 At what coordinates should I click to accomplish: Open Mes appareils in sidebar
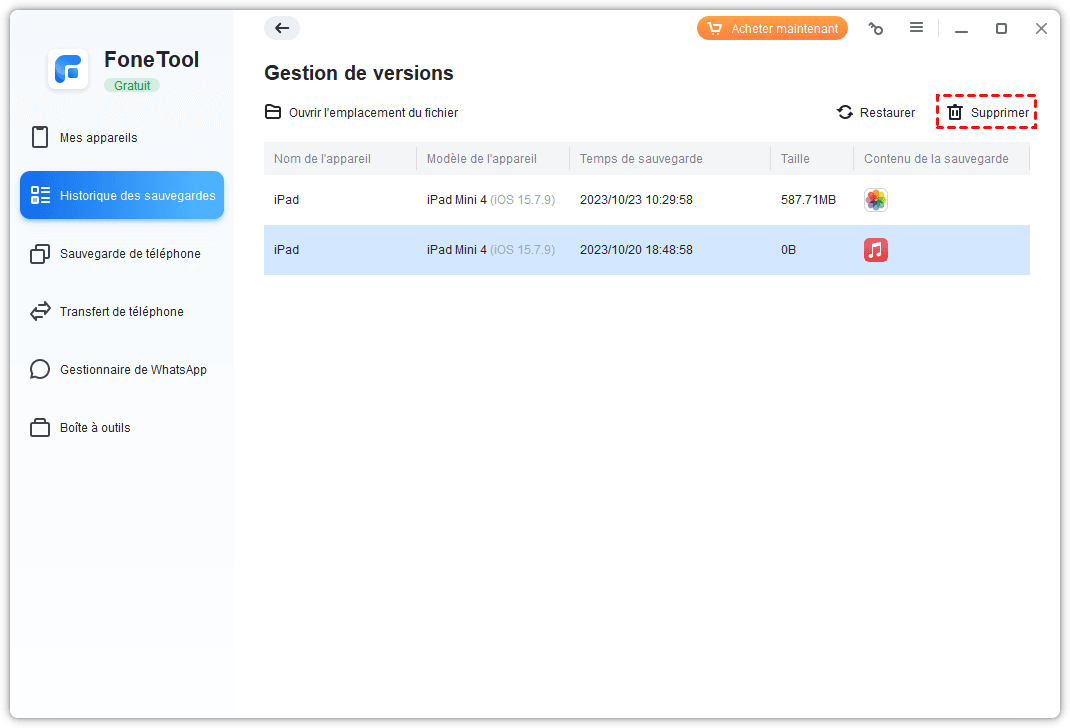pos(98,138)
